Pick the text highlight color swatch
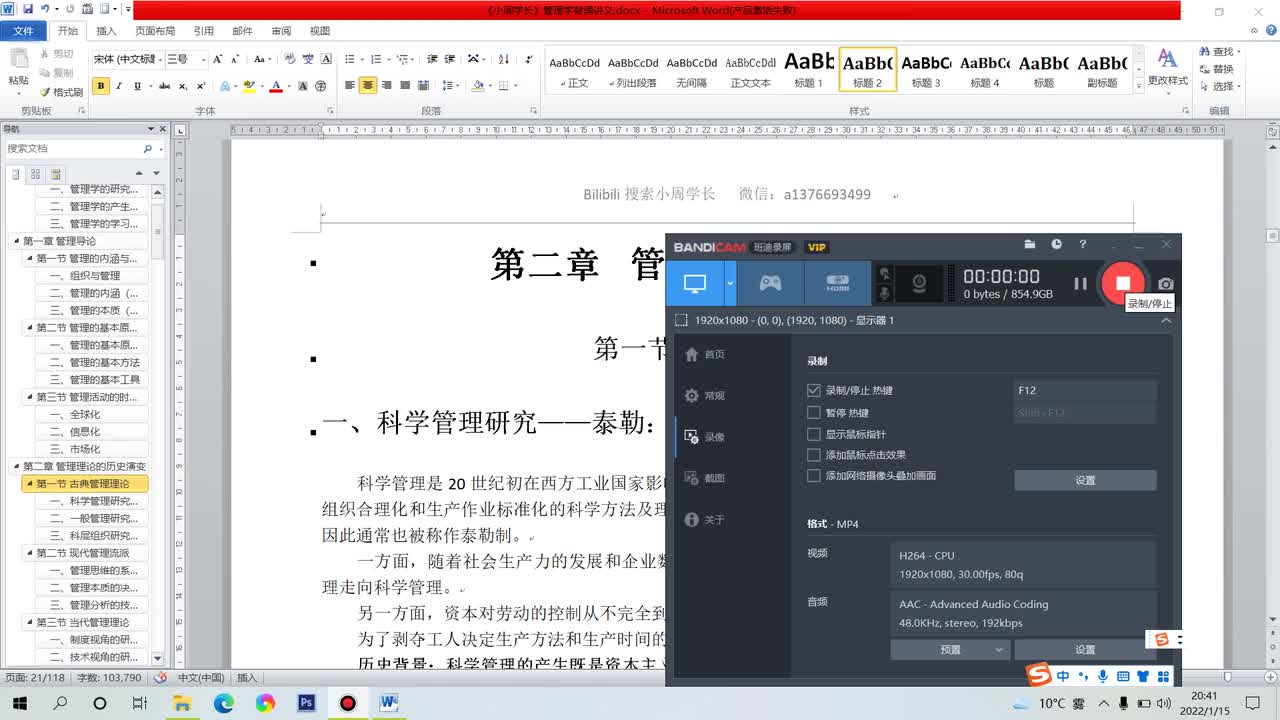This screenshot has width=1280, height=720. coord(249,86)
